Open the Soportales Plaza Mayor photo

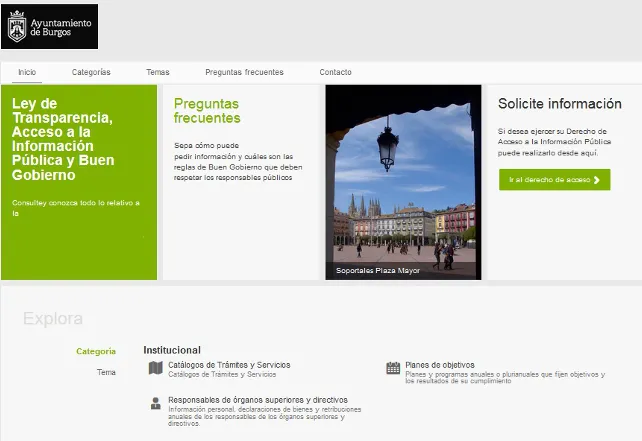tap(403, 182)
